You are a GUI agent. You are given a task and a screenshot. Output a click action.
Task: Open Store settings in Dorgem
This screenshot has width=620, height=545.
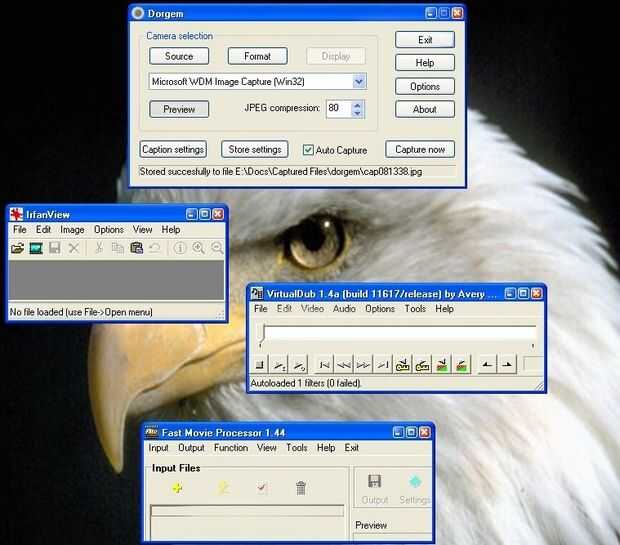click(x=255, y=149)
